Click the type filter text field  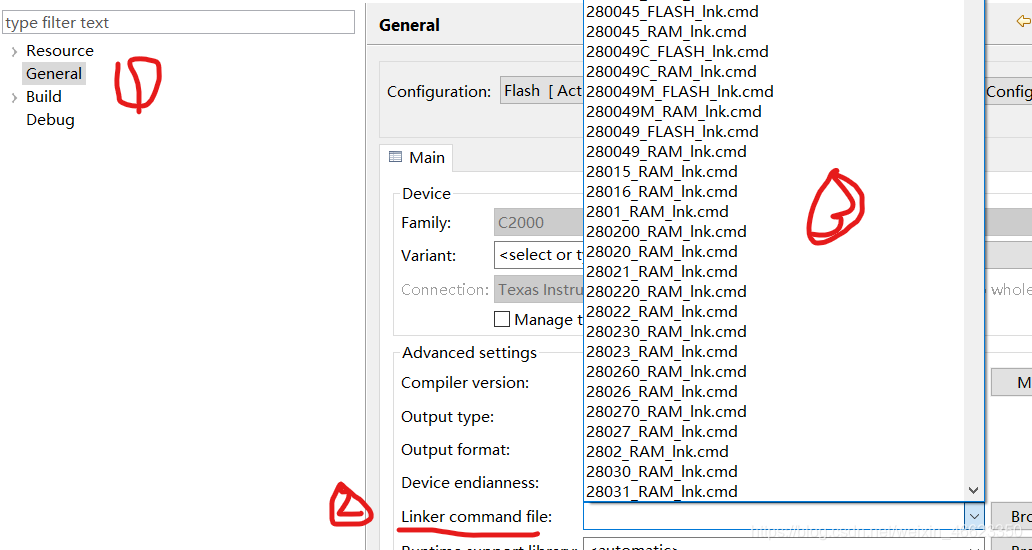pos(178,22)
